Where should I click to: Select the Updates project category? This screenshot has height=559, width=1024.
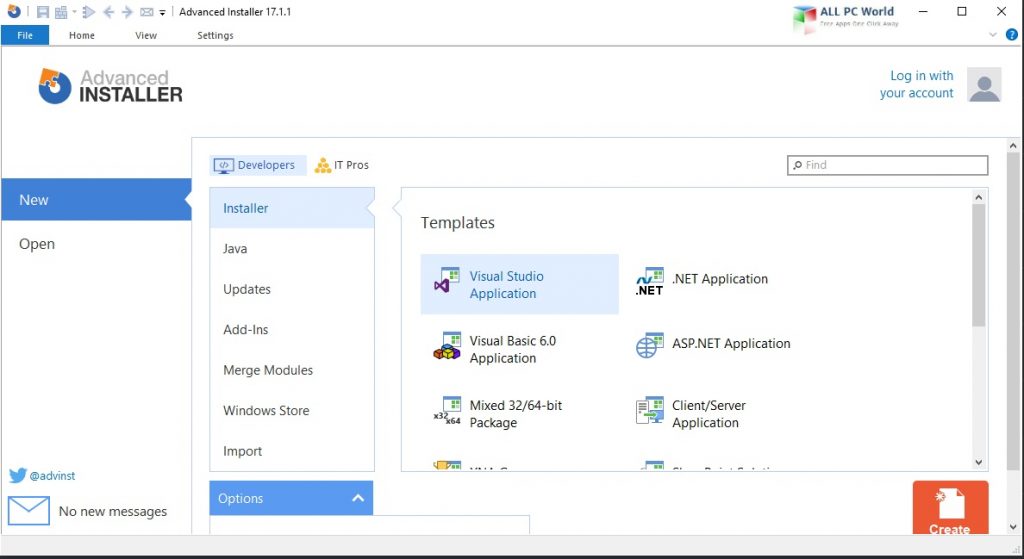(x=292, y=289)
